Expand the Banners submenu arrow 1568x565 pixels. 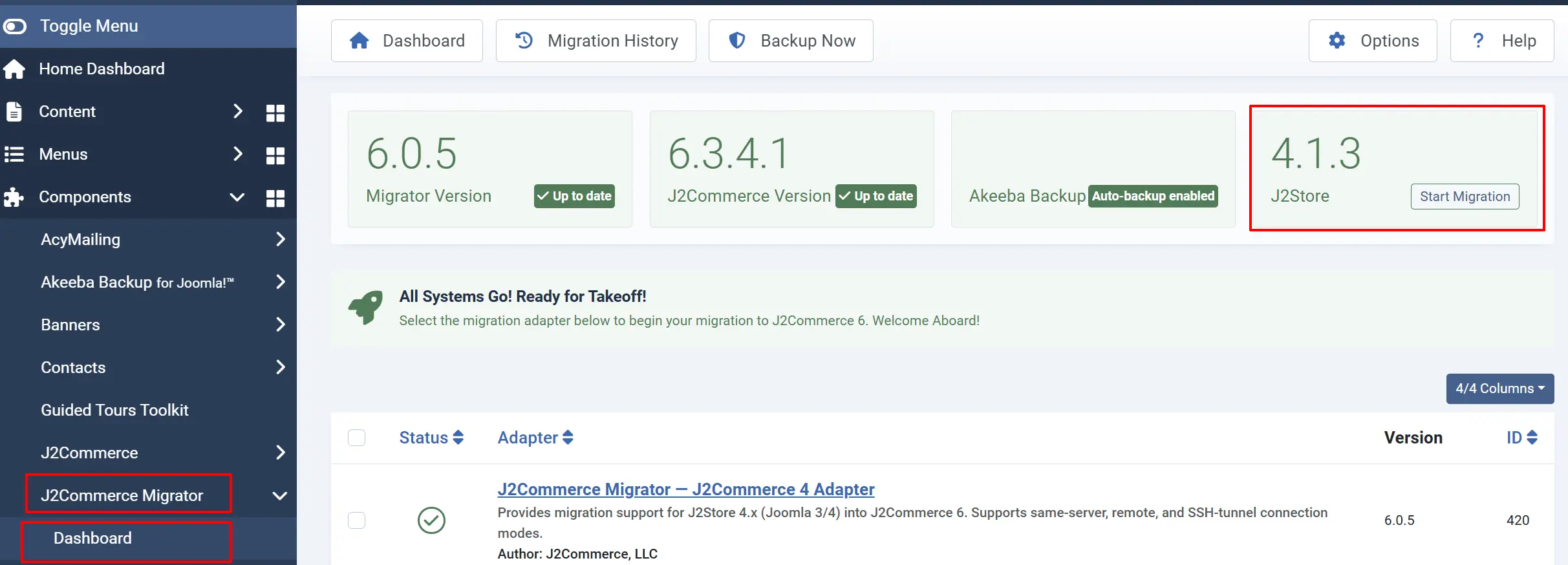tap(281, 325)
